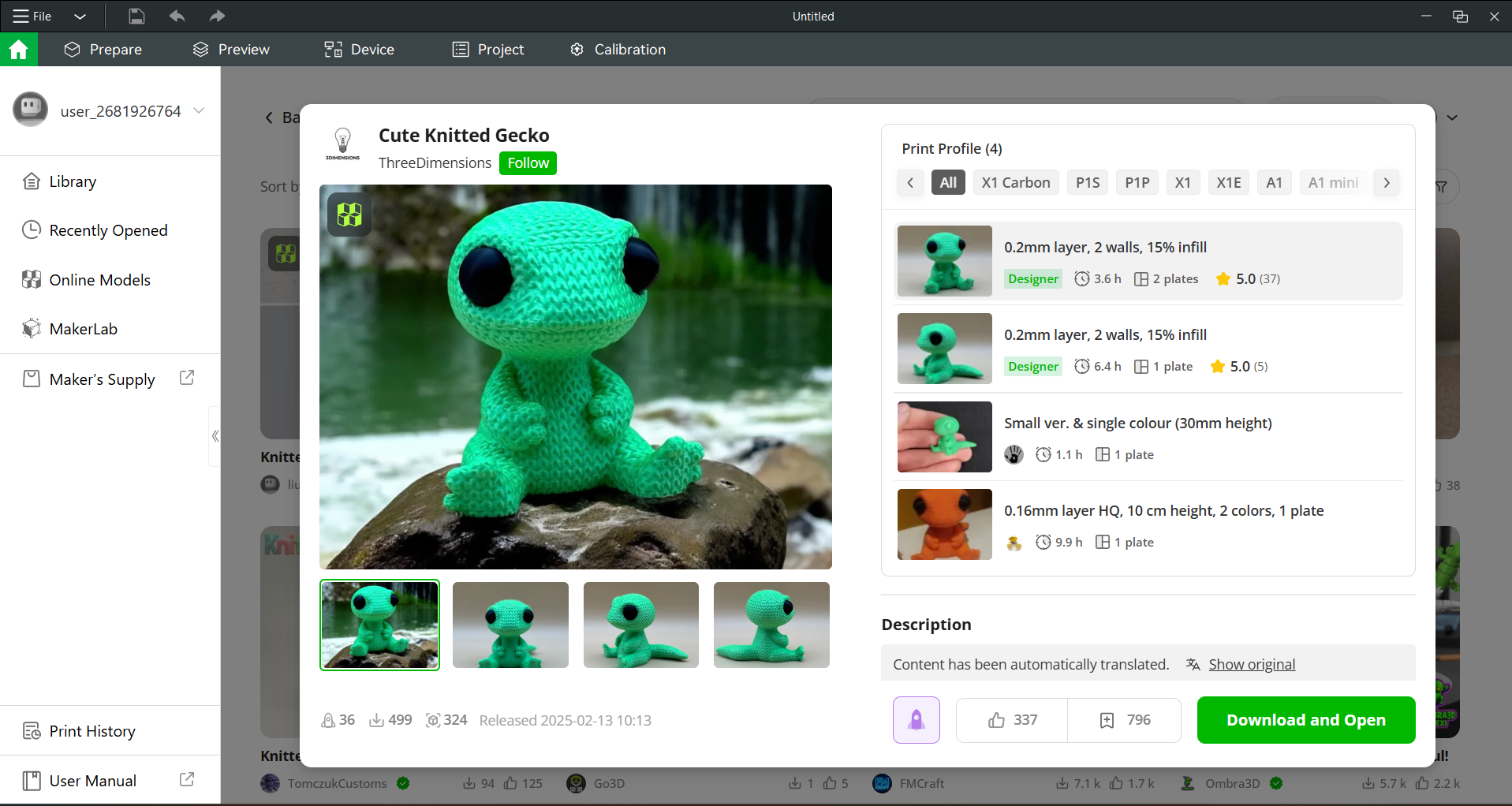Open the Calibration tab
The image size is (1512, 806).
[618, 50]
